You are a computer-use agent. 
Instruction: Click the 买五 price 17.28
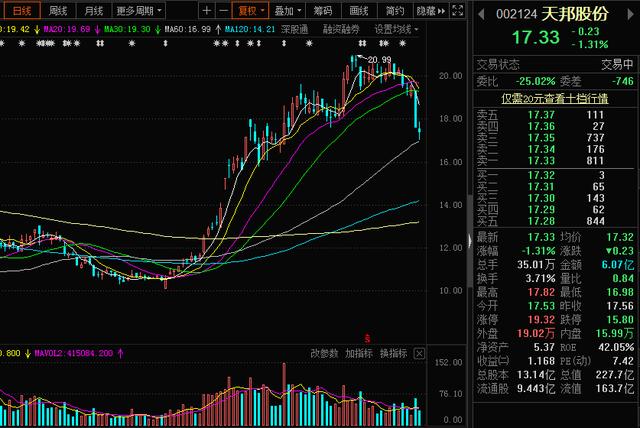click(x=541, y=221)
